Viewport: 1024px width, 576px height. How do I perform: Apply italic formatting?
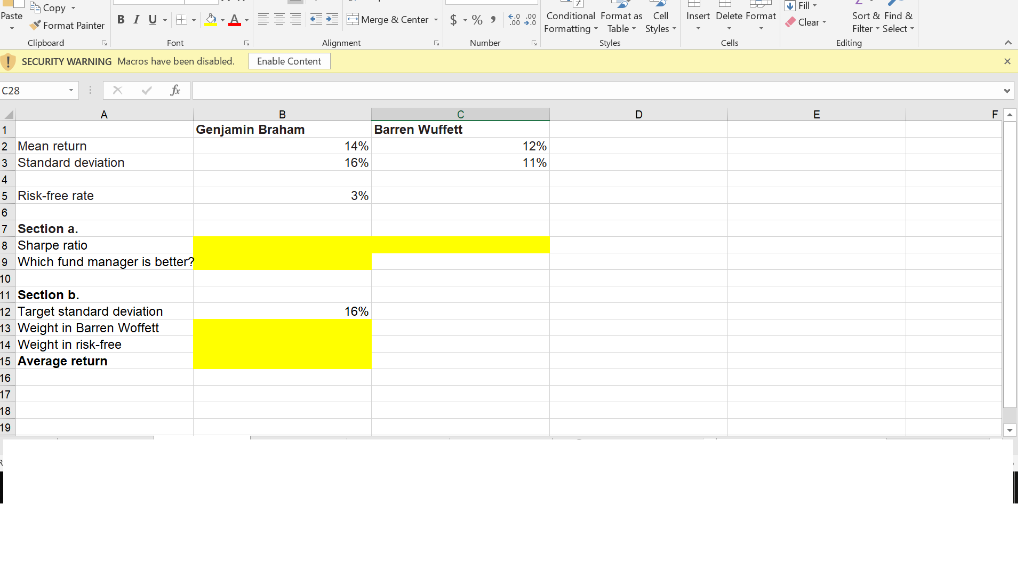pyautogui.click(x=136, y=19)
